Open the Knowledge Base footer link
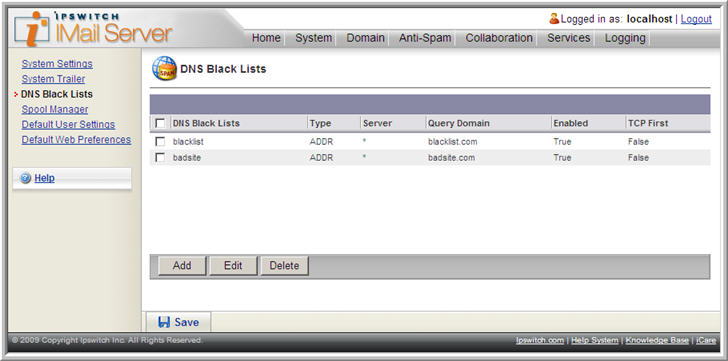Image resolution: width=728 pixels, height=361 pixels. pos(657,340)
